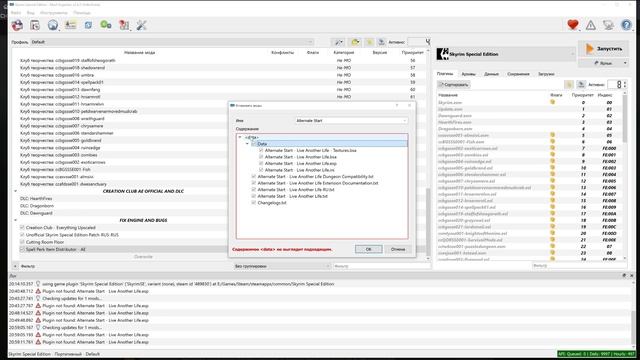Viewport: 640px width, 360px height.
Task: Open the warning triangle Notifications icon
Action: point(591,25)
